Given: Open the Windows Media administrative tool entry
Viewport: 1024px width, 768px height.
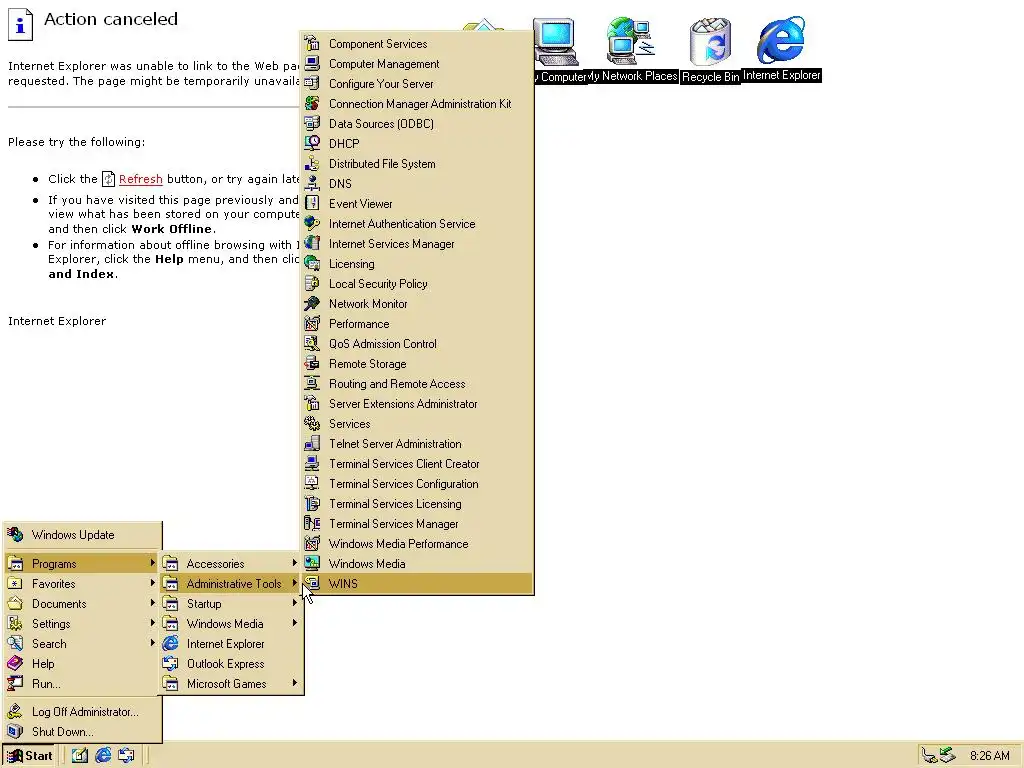Looking at the screenshot, I should point(417,564).
